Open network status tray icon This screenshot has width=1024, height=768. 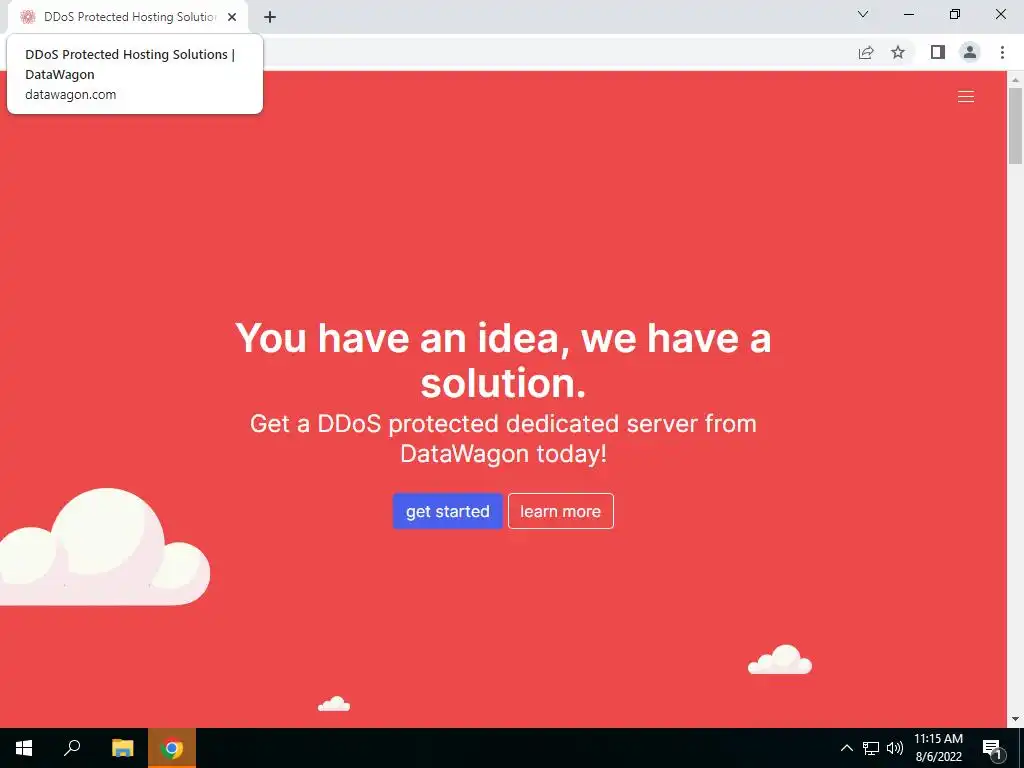(x=871, y=748)
